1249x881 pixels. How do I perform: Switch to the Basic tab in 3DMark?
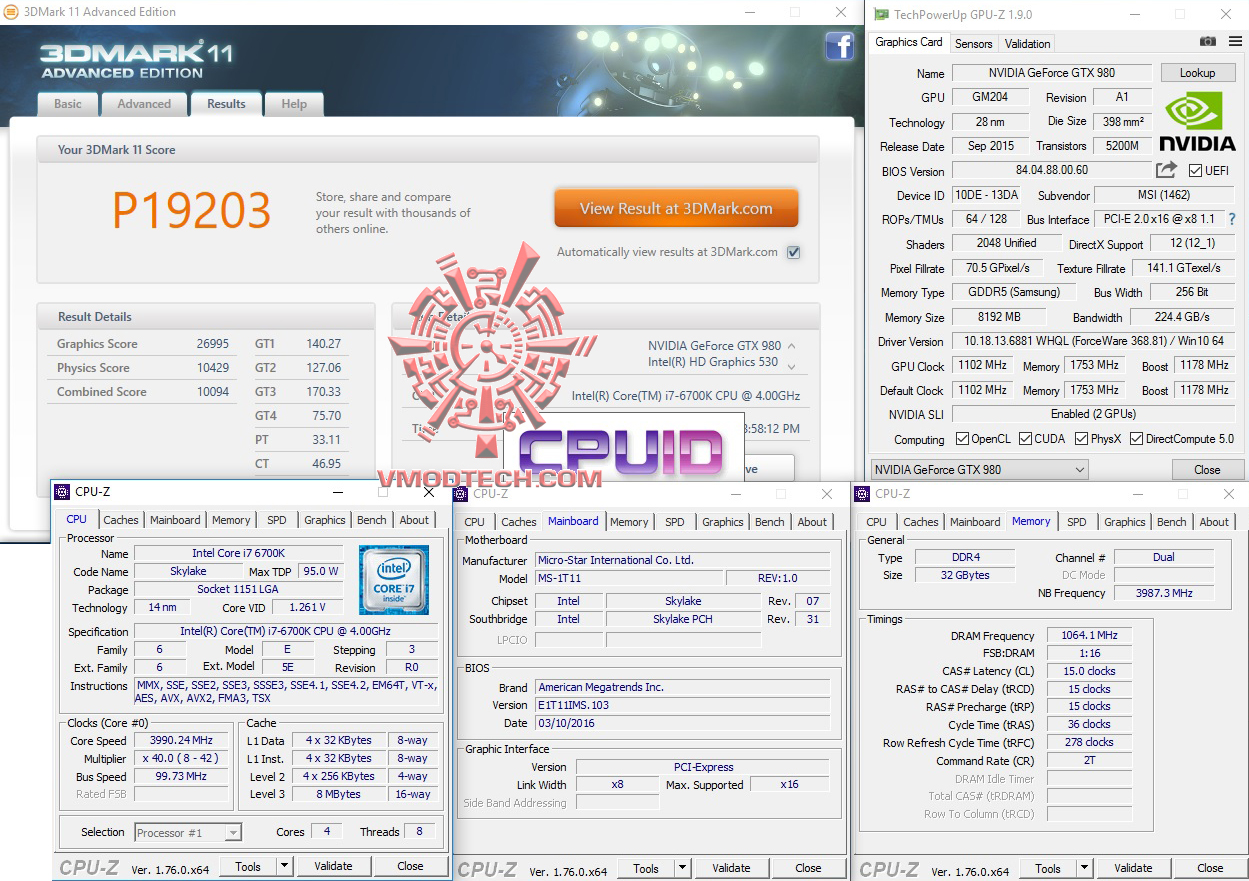pos(68,104)
